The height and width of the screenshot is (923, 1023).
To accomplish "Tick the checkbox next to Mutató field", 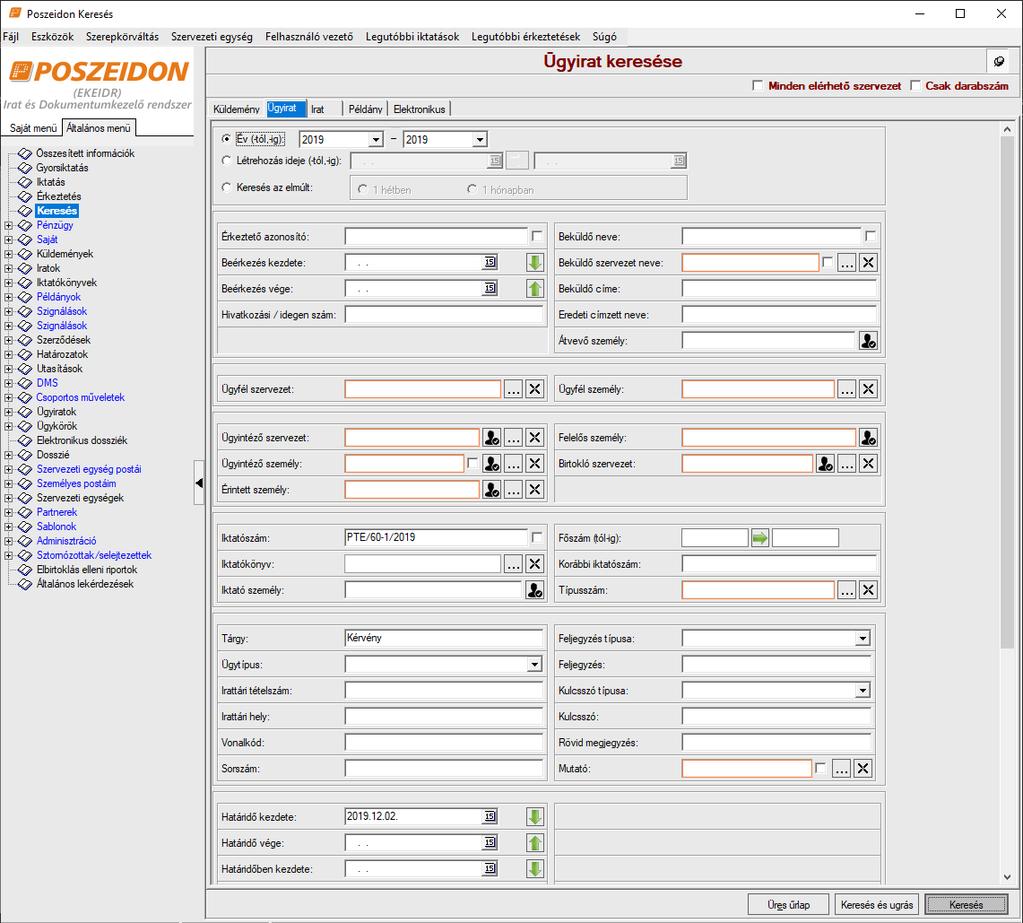I will pos(821,768).
